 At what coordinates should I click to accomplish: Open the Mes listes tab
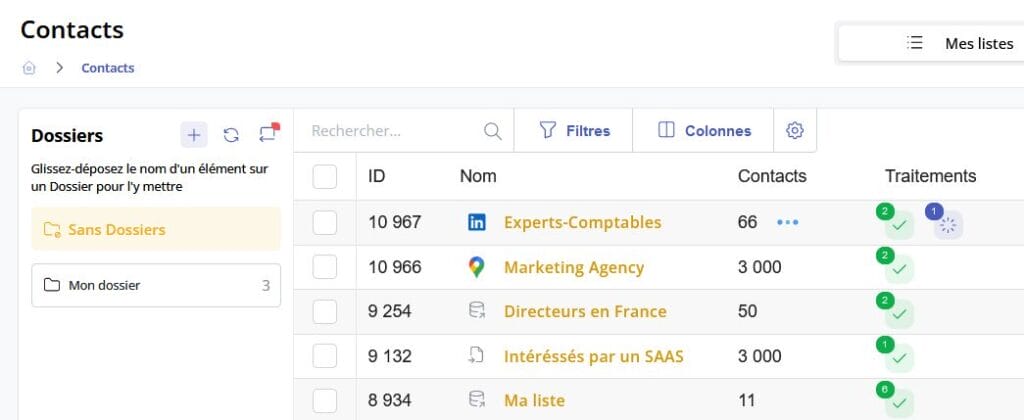click(959, 44)
